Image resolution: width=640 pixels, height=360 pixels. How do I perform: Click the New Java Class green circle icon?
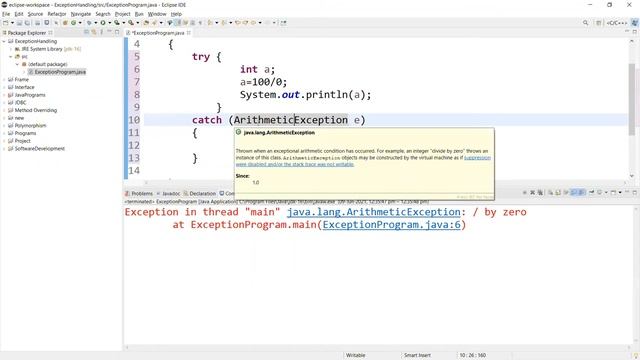point(73,23)
